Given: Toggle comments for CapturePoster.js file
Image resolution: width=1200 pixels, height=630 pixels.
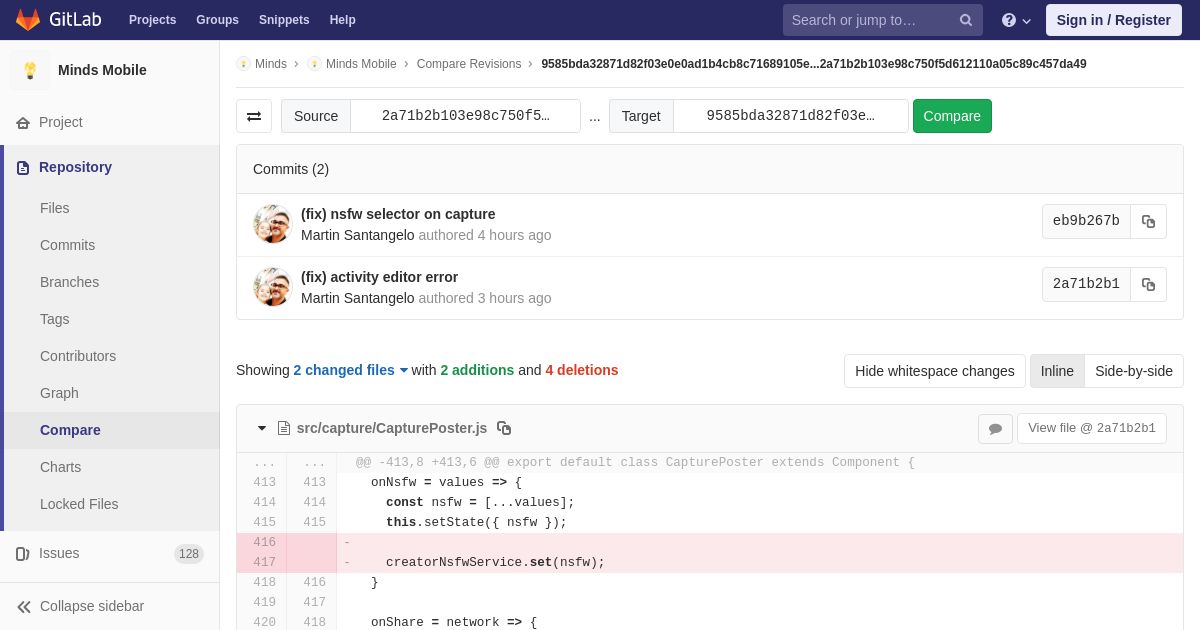Looking at the screenshot, I should point(995,429).
